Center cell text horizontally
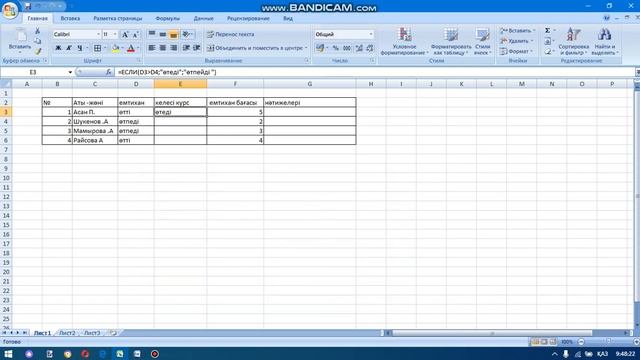This screenshot has height=360, width=640. pos(162,48)
